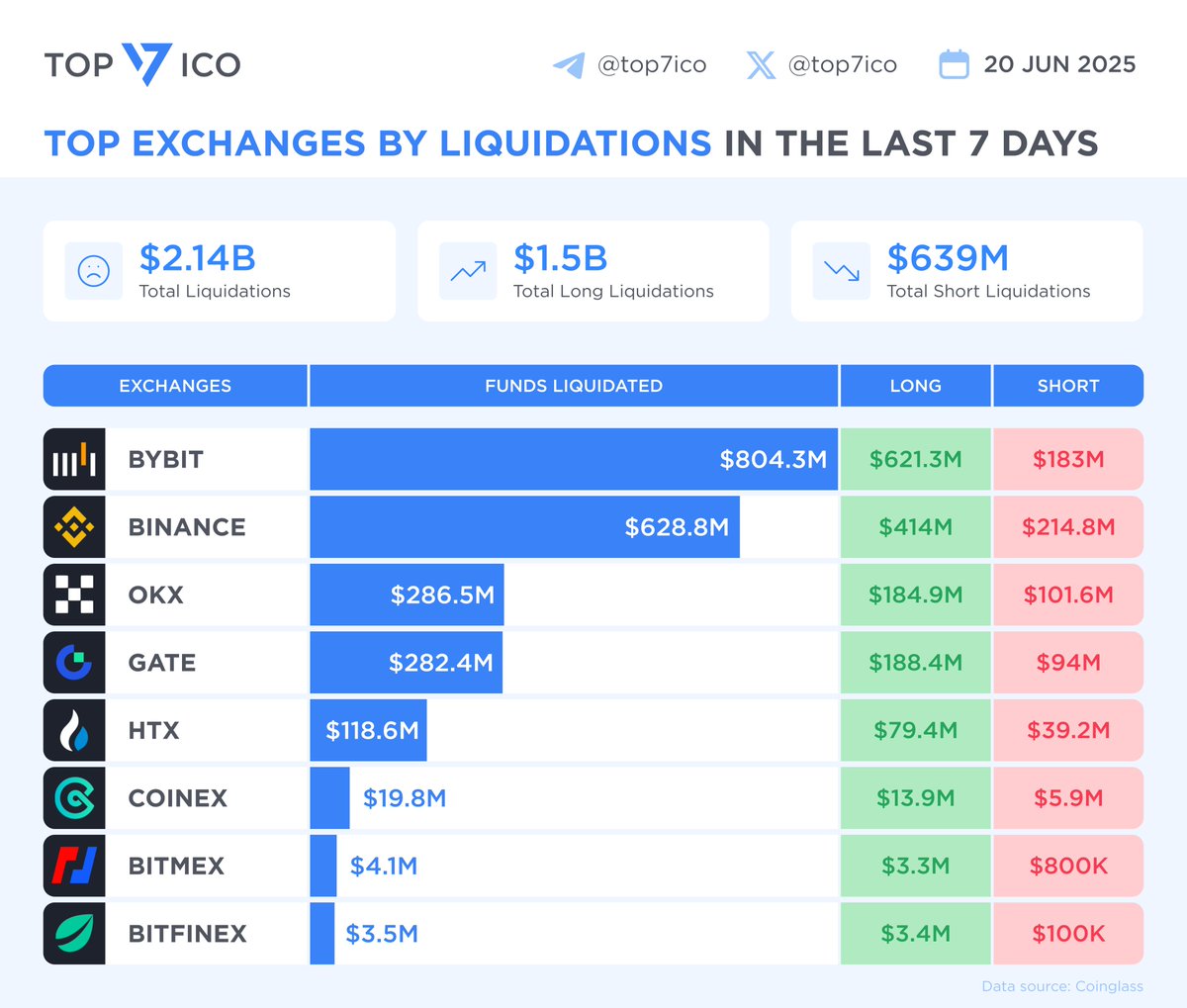This screenshot has height=1008, width=1187.
Task: Select the Binance logo icon
Action: [x=73, y=526]
